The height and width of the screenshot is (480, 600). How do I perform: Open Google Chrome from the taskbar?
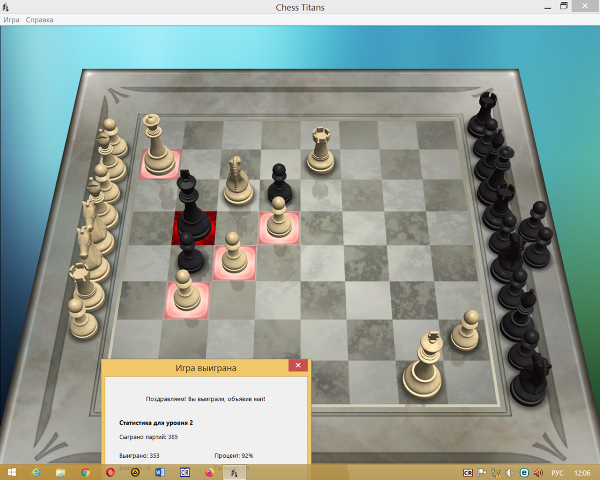85,472
